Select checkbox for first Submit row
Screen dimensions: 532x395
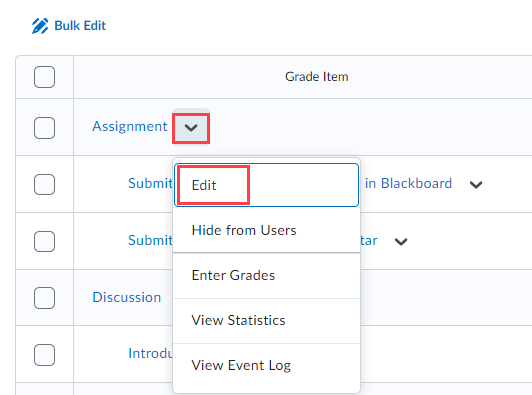pos(44,185)
